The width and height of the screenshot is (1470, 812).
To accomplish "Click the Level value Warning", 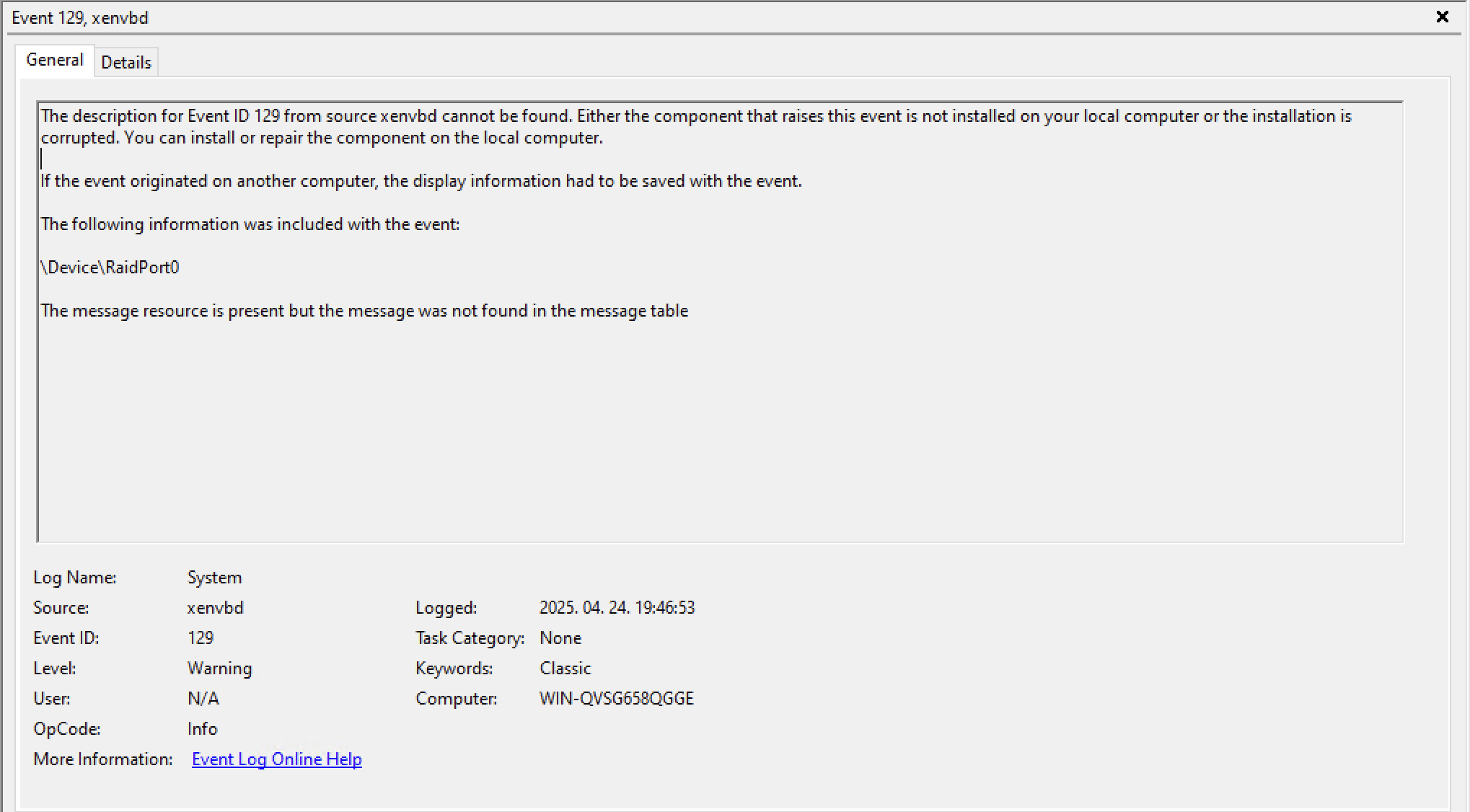I will [x=219, y=668].
